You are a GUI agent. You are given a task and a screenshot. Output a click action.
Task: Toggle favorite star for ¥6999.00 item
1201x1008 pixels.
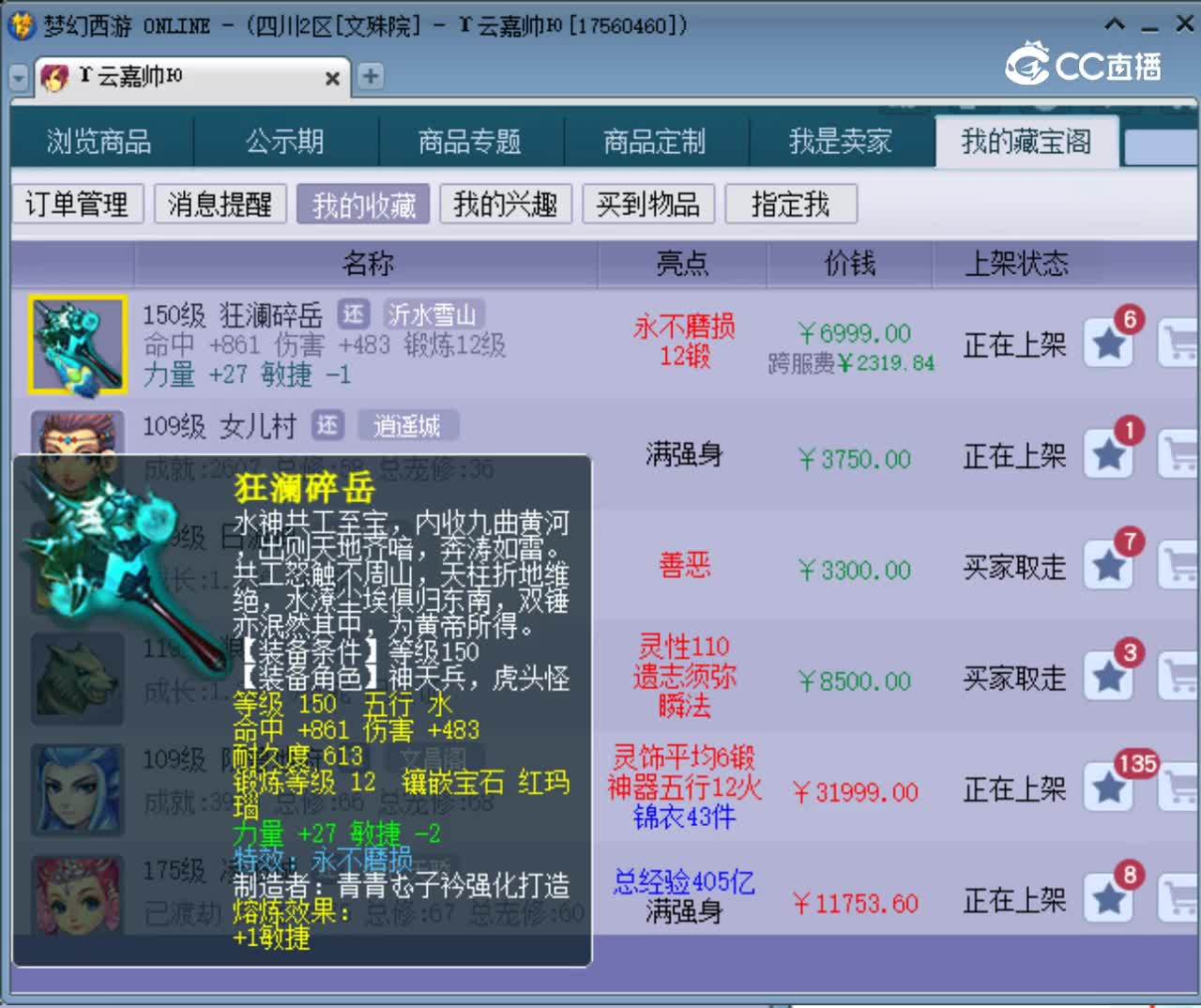(x=1110, y=343)
